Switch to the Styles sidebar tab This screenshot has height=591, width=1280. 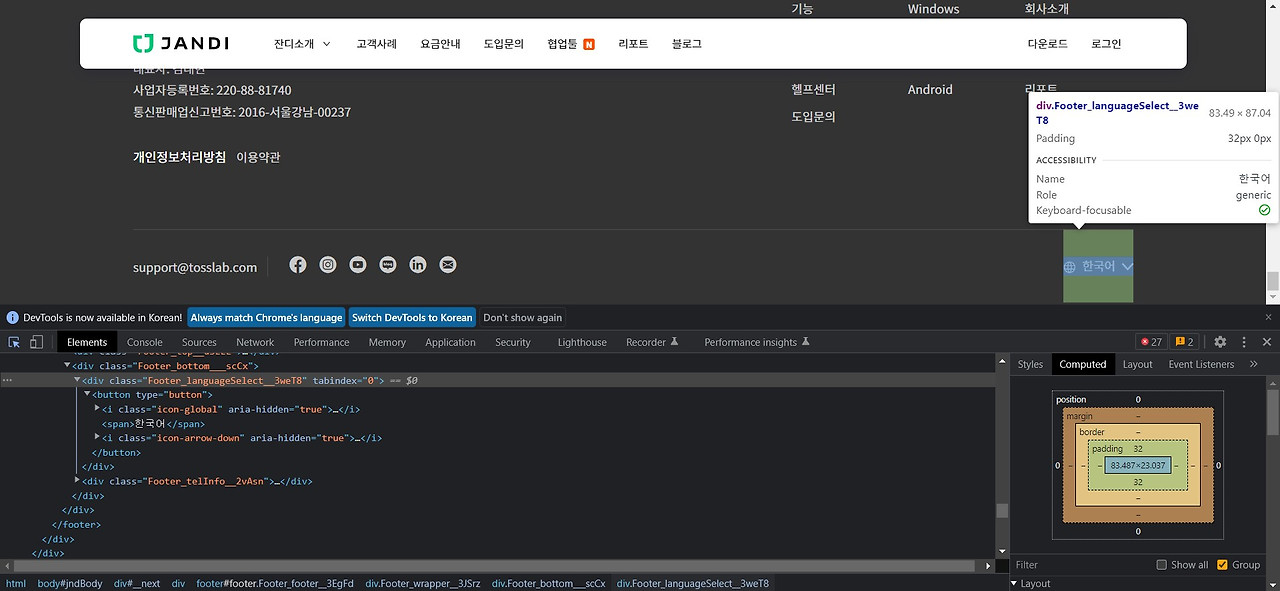(x=1030, y=364)
